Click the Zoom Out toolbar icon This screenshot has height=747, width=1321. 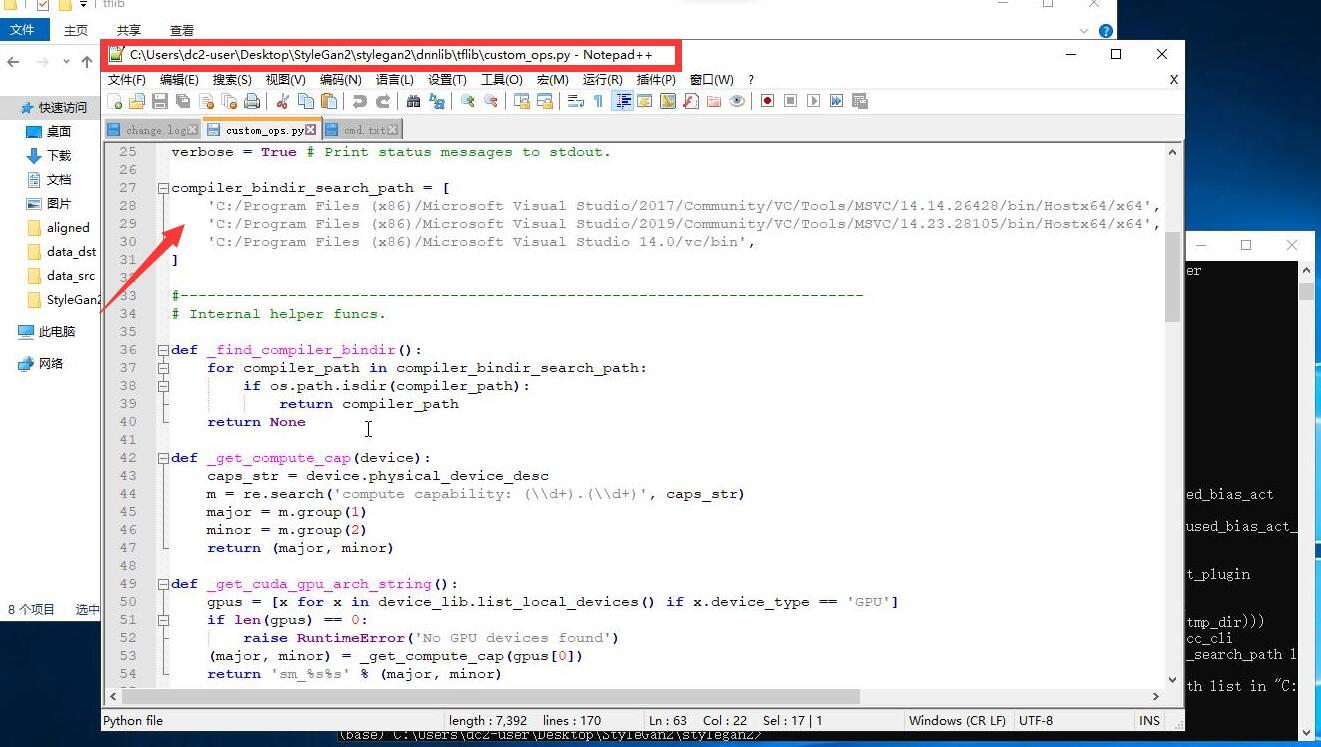point(491,101)
